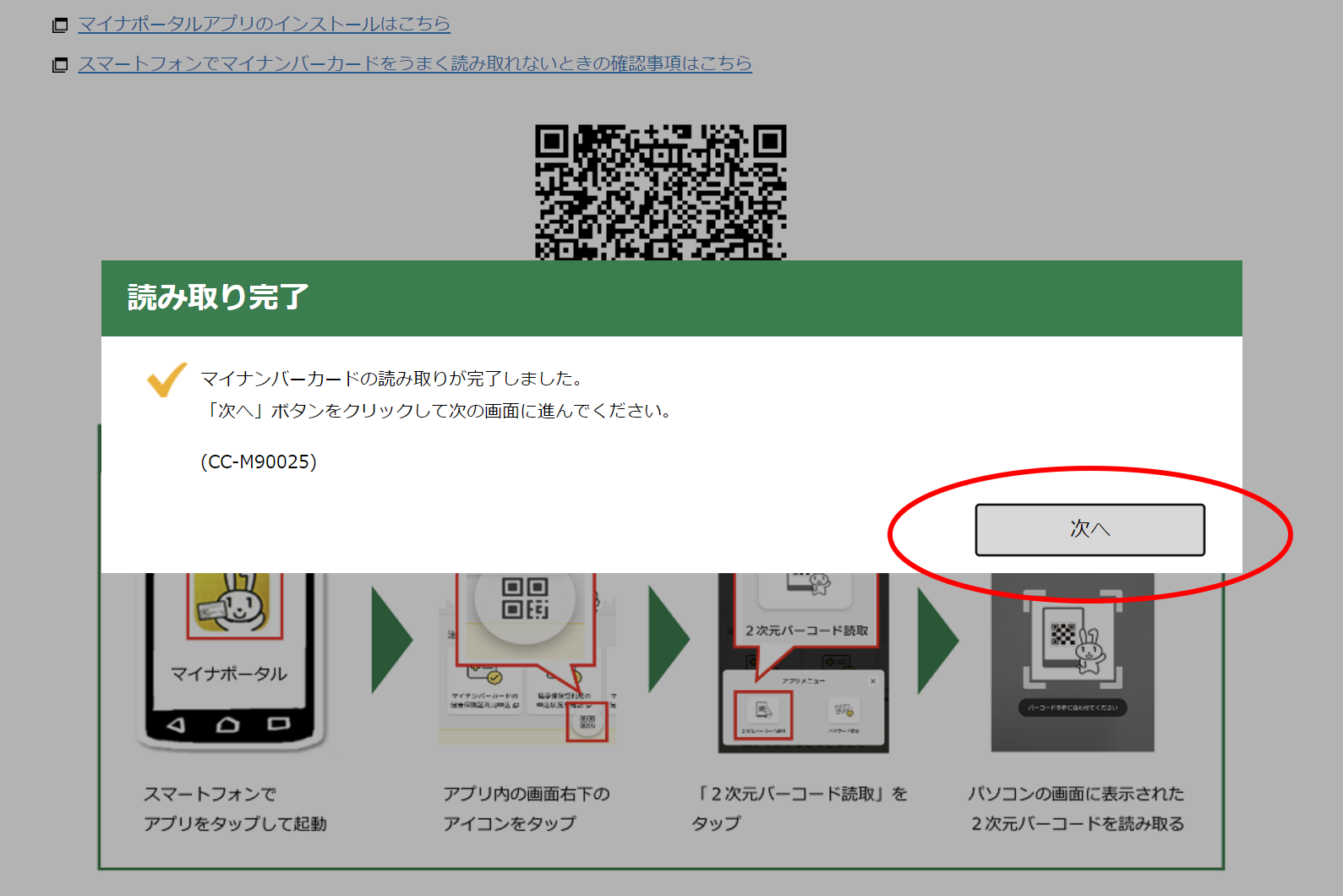Click the マイナポータル smartphone app illustration

click(230, 659)
